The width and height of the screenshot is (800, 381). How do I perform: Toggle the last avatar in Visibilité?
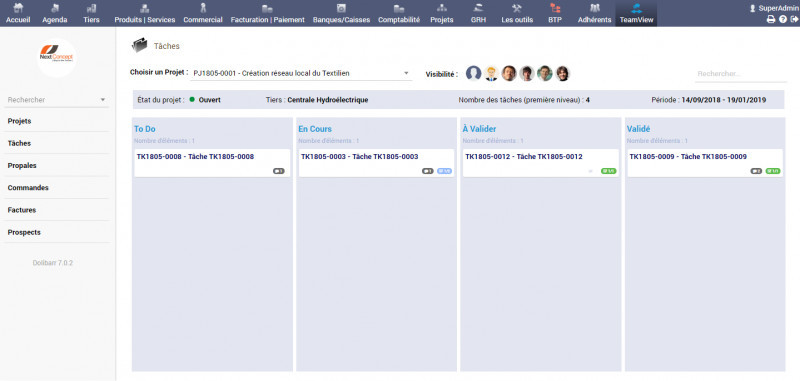pyautogui.click(x=562, y=73)
